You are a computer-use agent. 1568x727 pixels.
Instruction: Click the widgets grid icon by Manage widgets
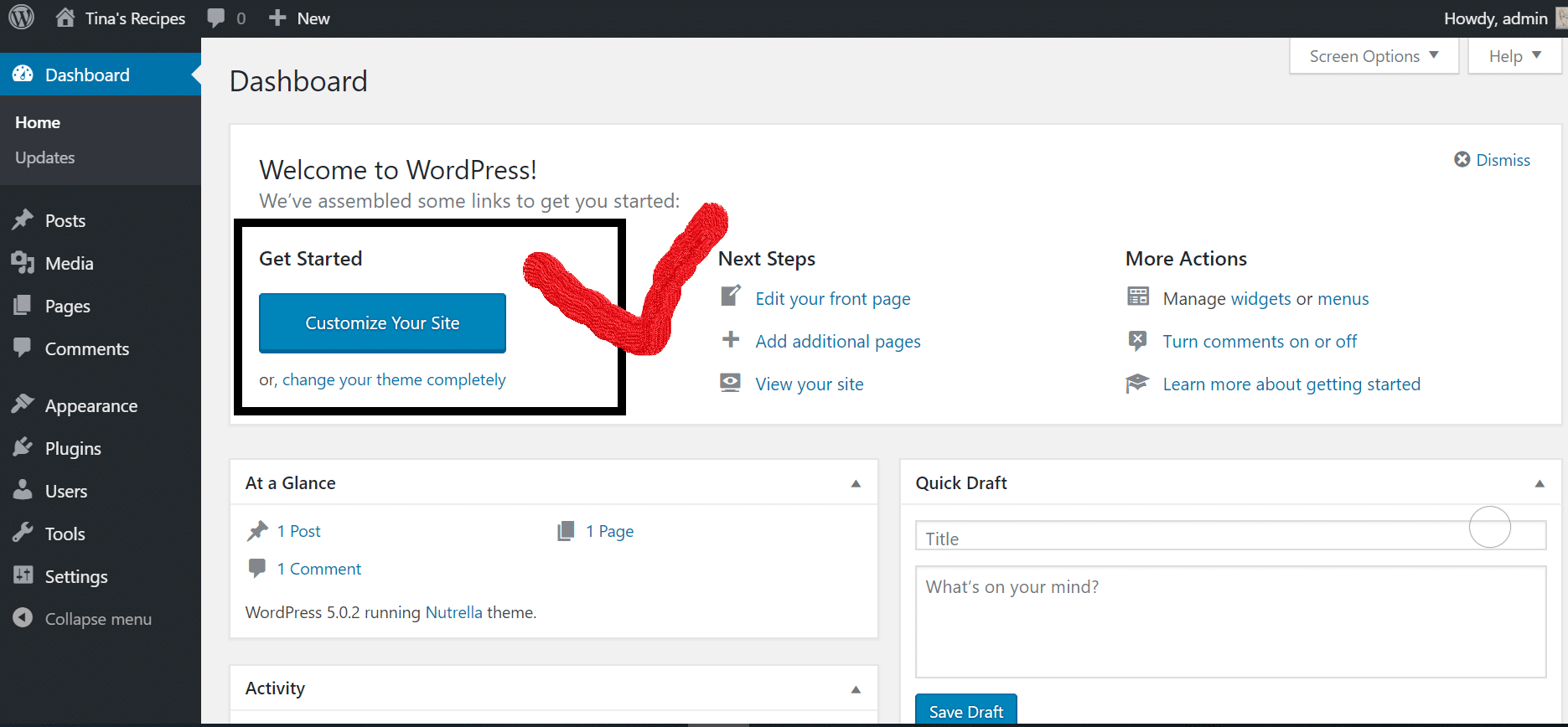(x=1138, y=296)
